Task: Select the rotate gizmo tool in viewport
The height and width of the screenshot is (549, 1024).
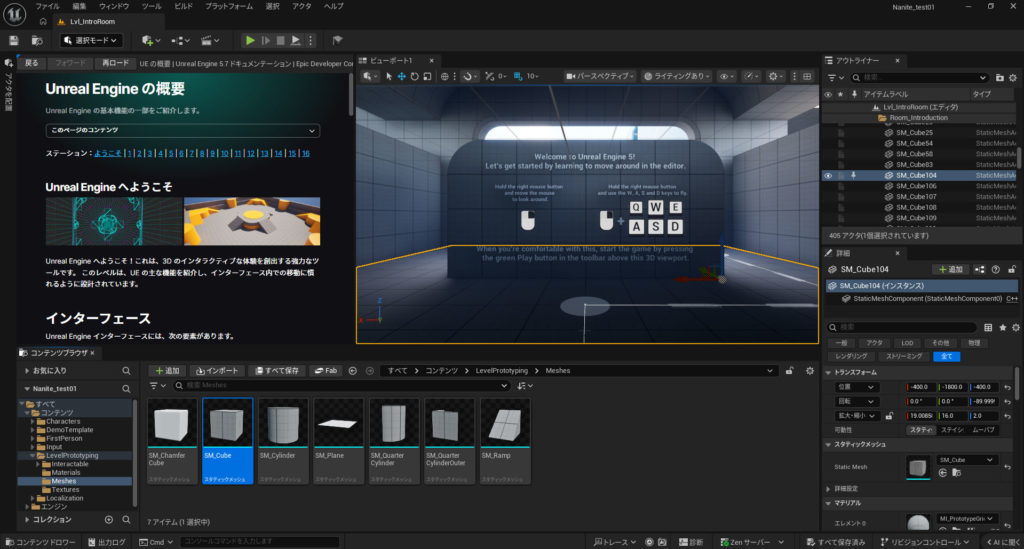Action: pos(415,76)
